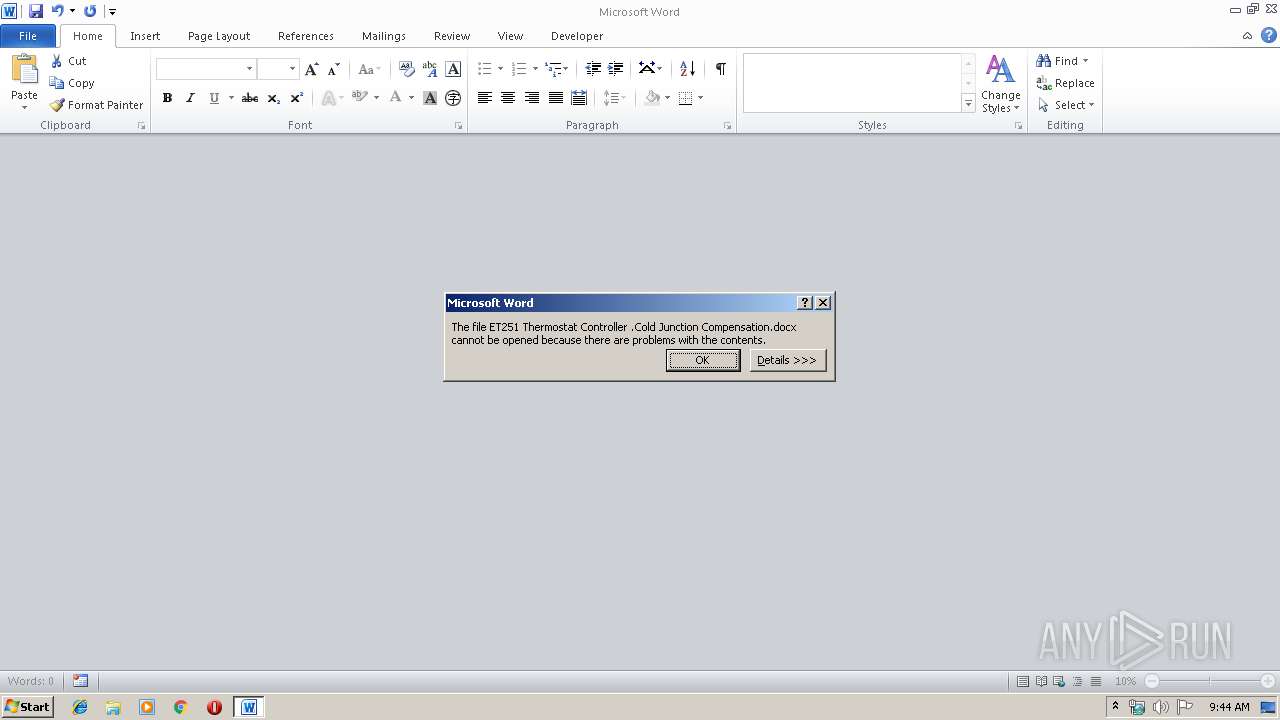
Task: Expand the Borders dropdown arrow
Action: 700,98
